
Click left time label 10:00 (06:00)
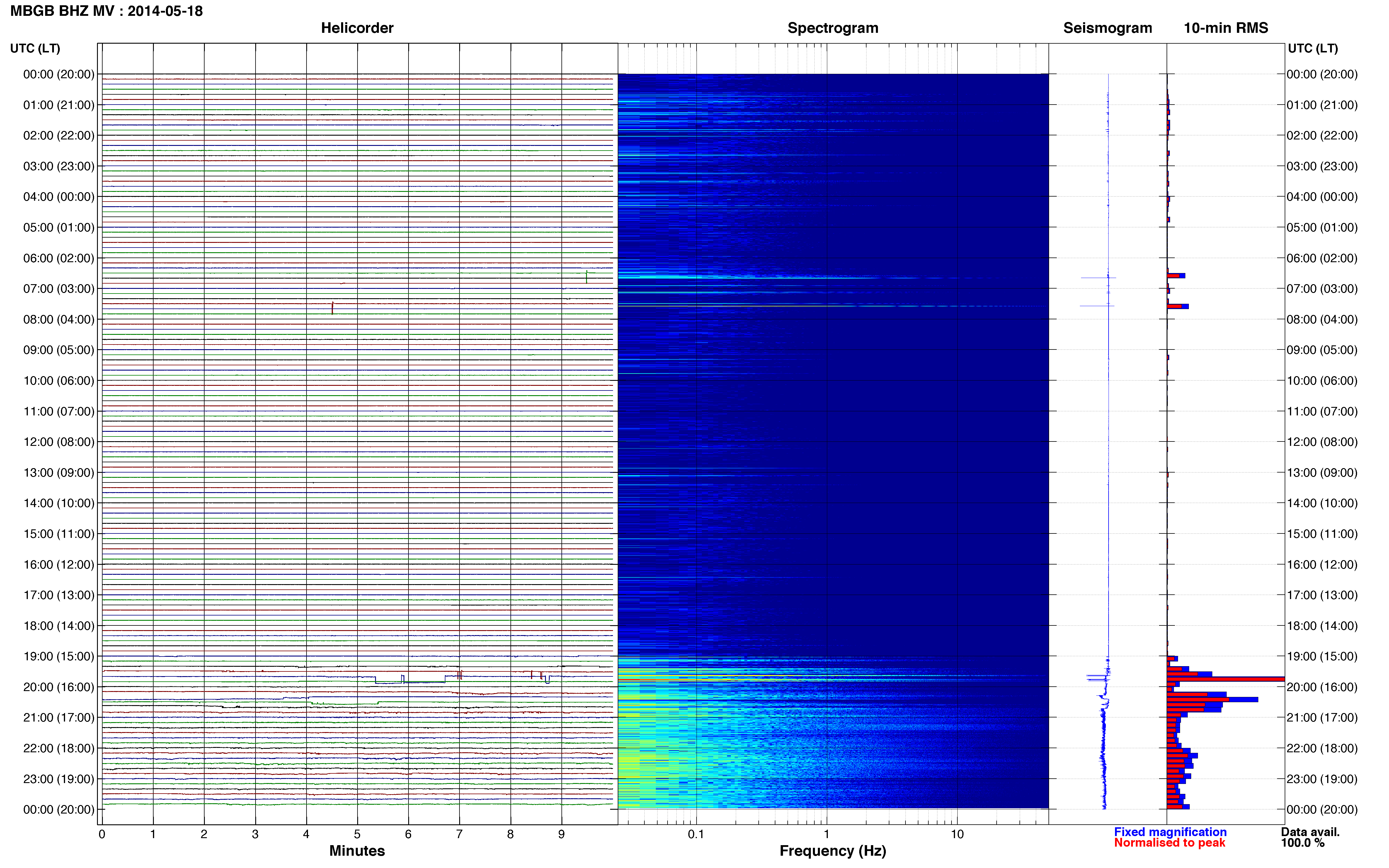[x=59, y=381]
